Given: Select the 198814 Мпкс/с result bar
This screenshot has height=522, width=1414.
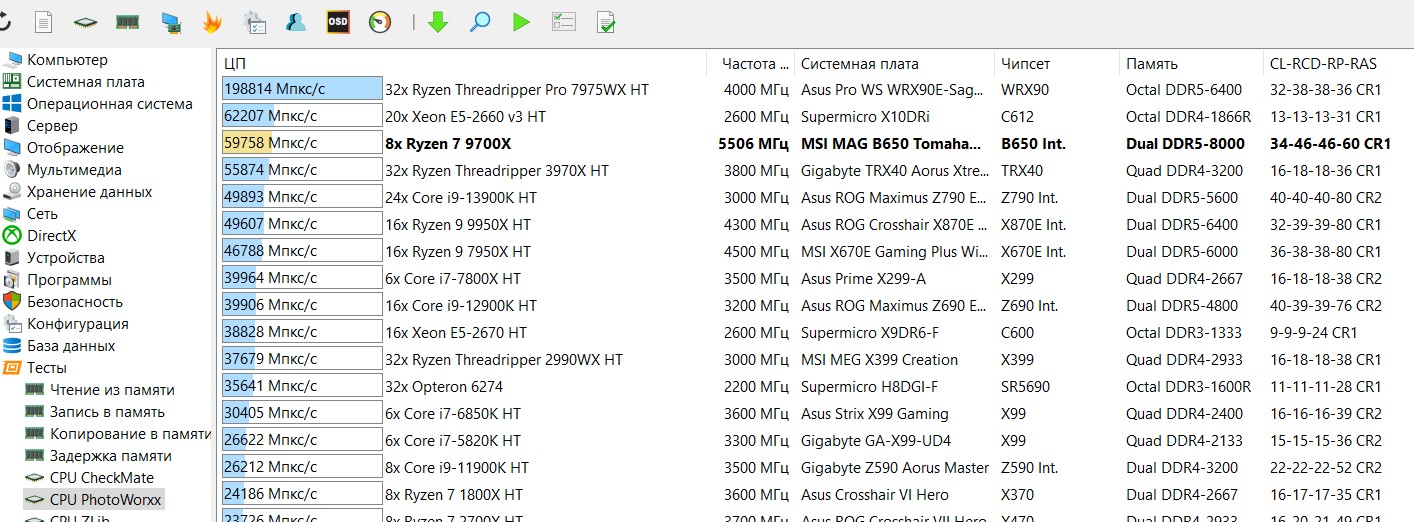Looking at the screenshot, I should pyautogui.click(x=302, y=90).
